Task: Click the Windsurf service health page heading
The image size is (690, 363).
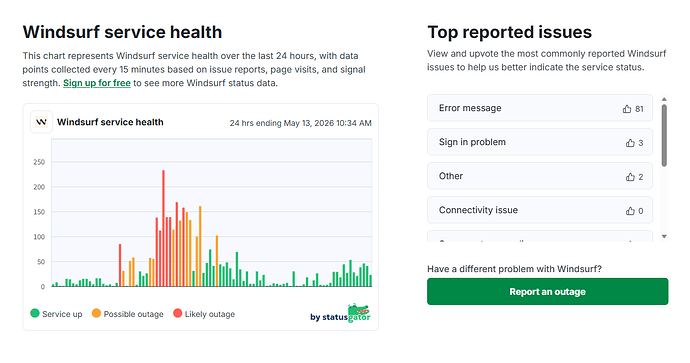Action: 122,32
